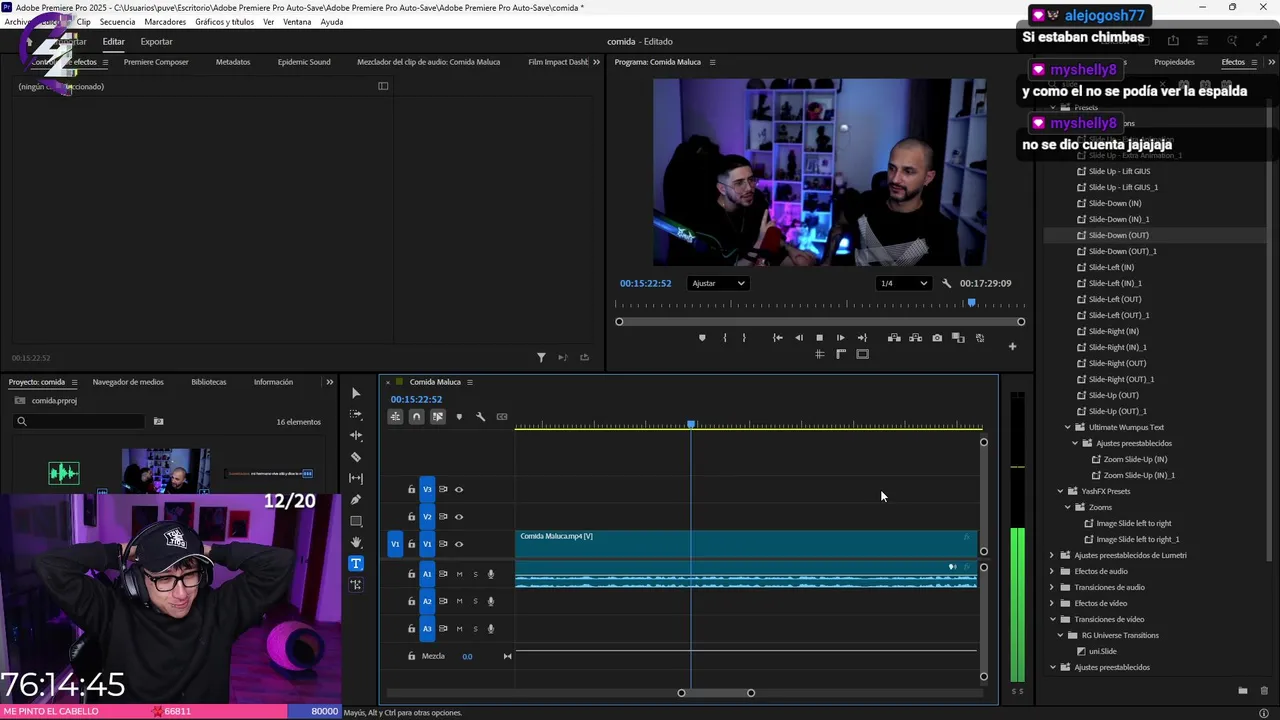Open the Marcadores menu

[165, 22]
